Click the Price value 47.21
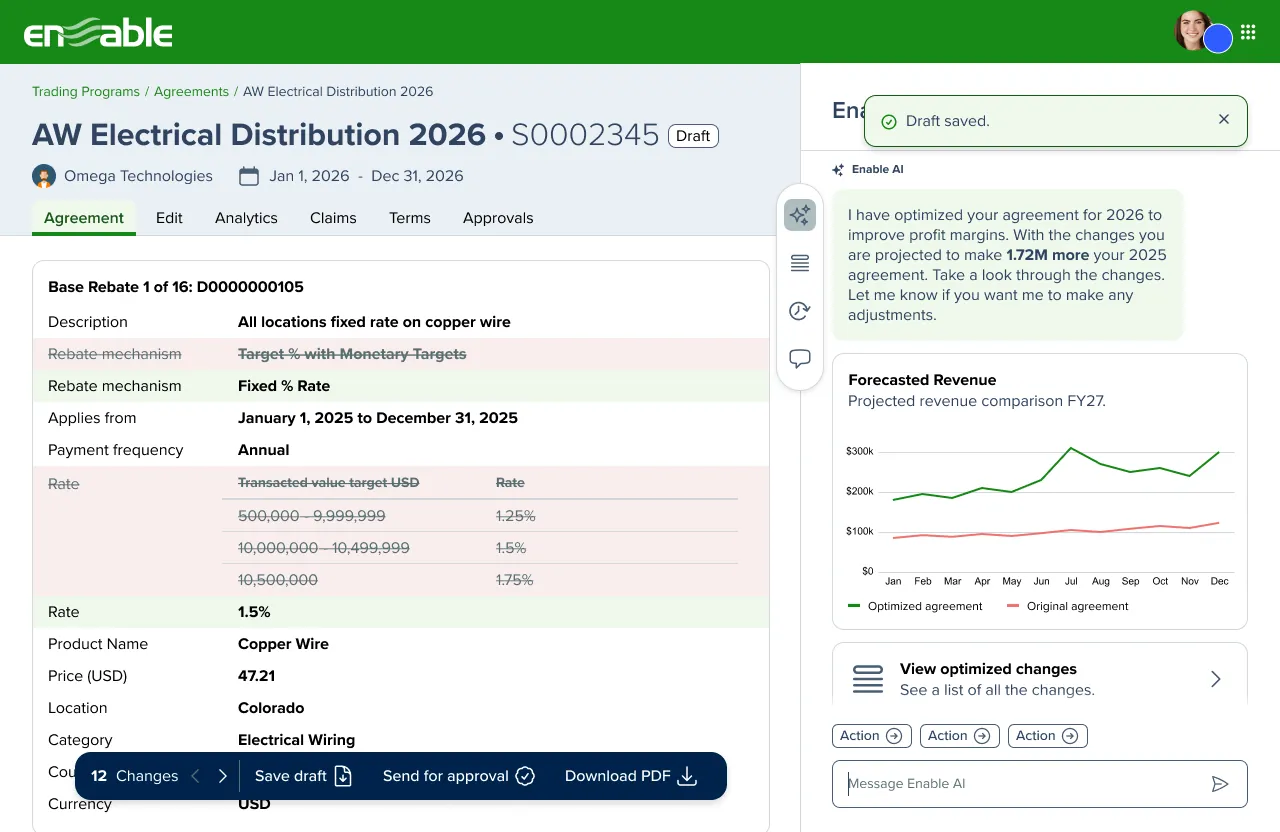The width and height of the screenshot is (1280, 832). pos(256,676)
